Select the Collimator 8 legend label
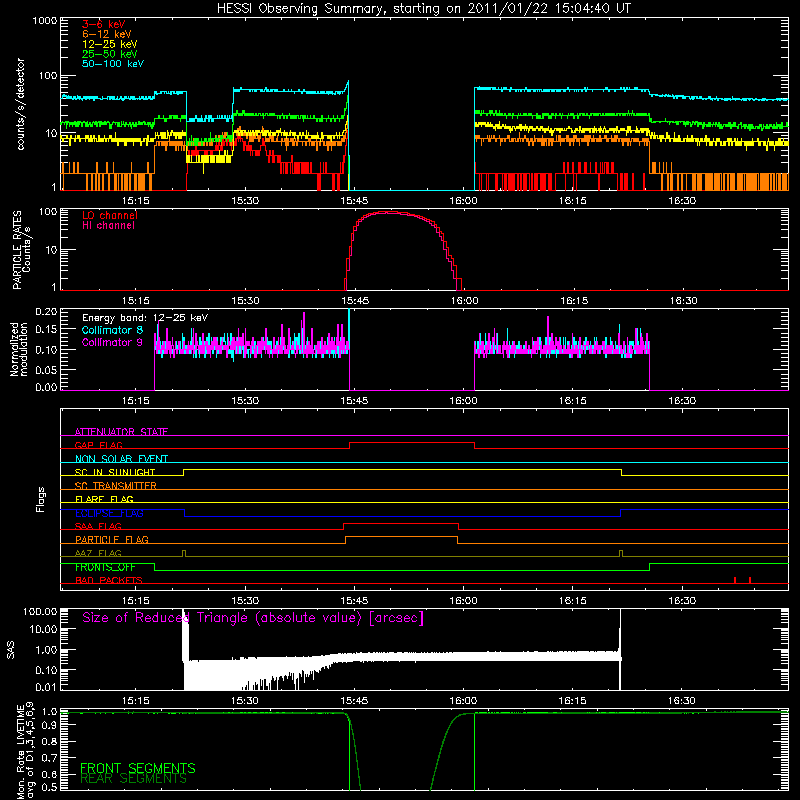This screenshot has height=800, width=800. [x=112, y=330]
